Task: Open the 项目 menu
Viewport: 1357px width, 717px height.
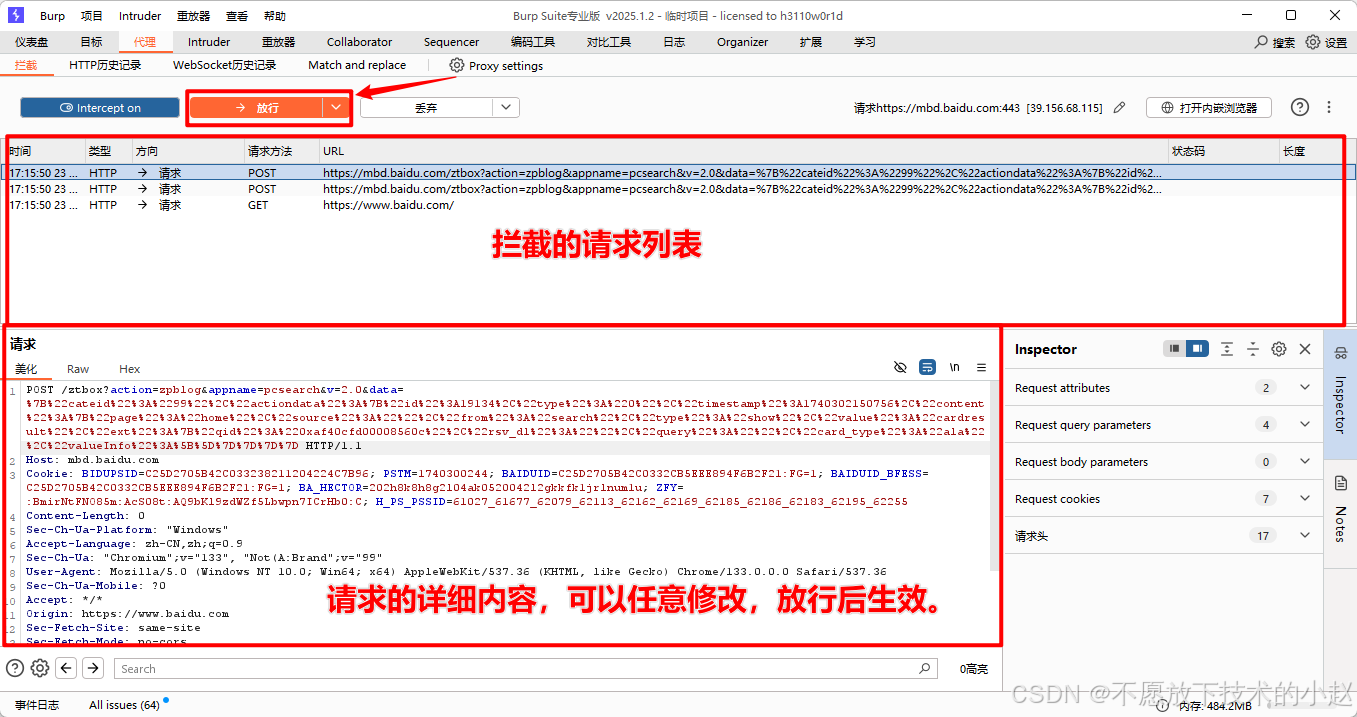Action: click(x=91, y=16)
